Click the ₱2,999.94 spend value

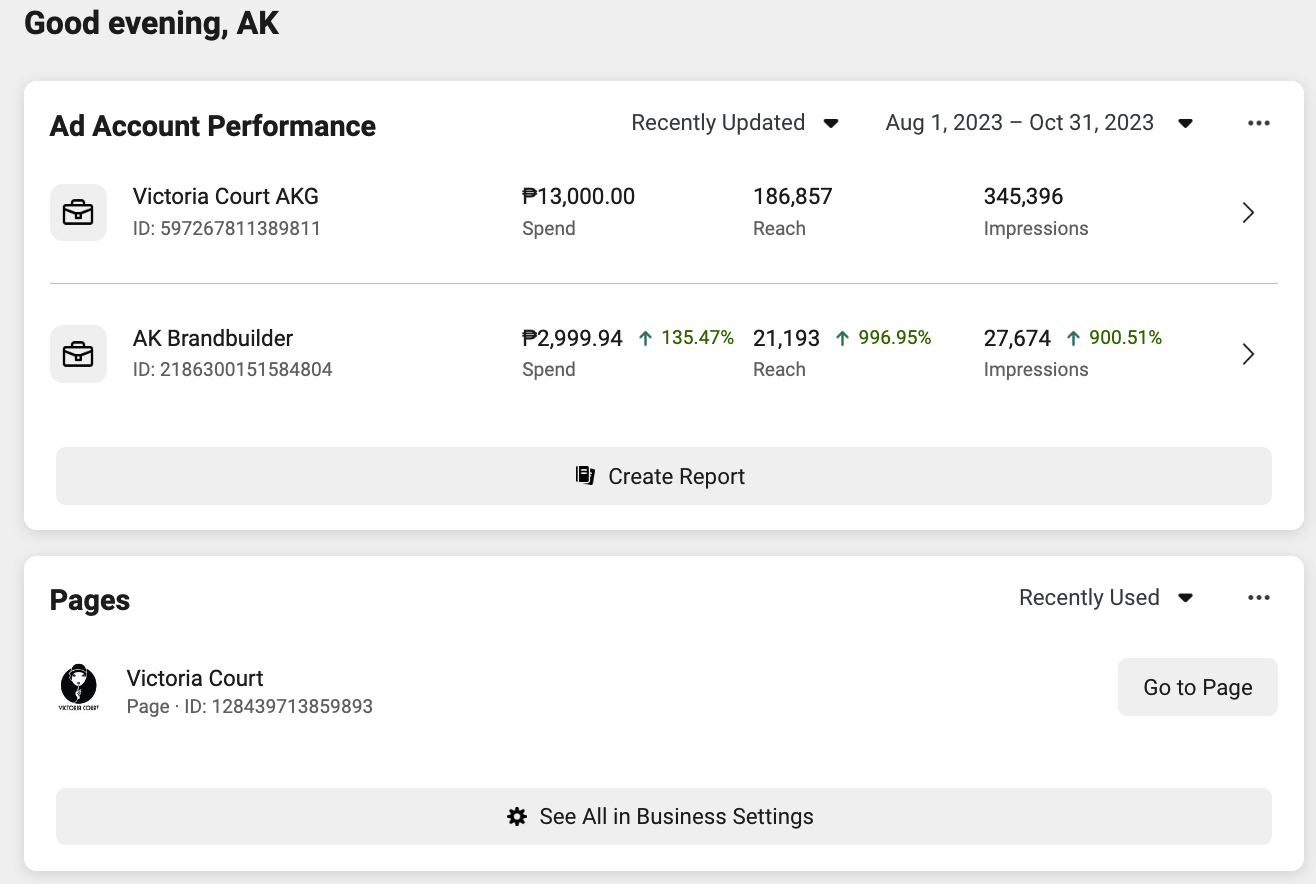[572, 338]
